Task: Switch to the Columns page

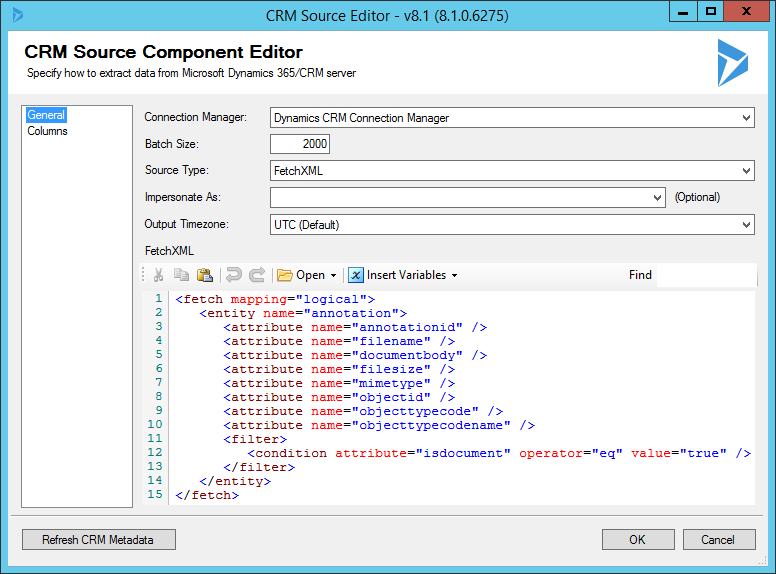Action: tap(47, 131)
